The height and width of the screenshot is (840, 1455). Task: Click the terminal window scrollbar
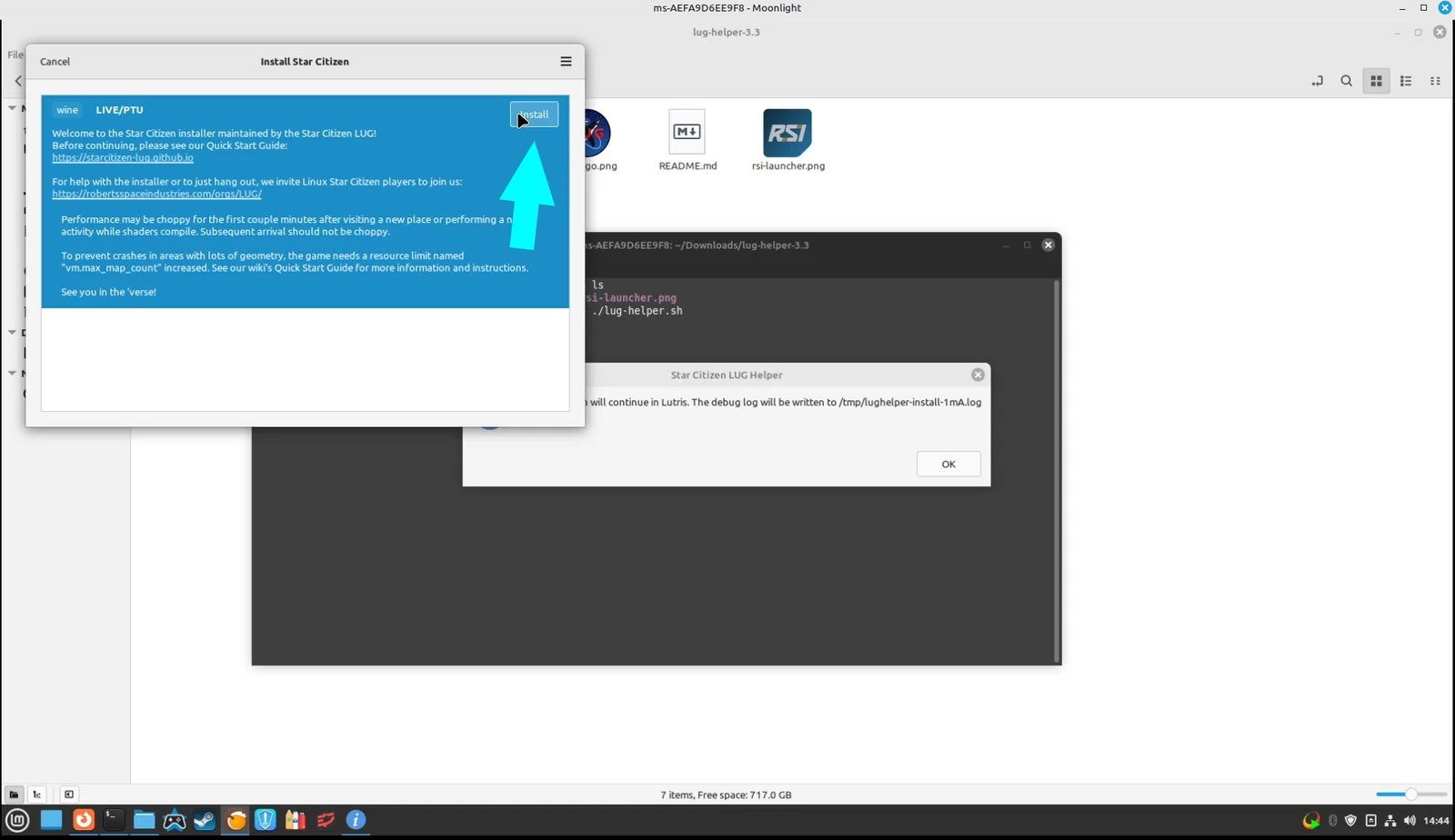coord(1057,471)
